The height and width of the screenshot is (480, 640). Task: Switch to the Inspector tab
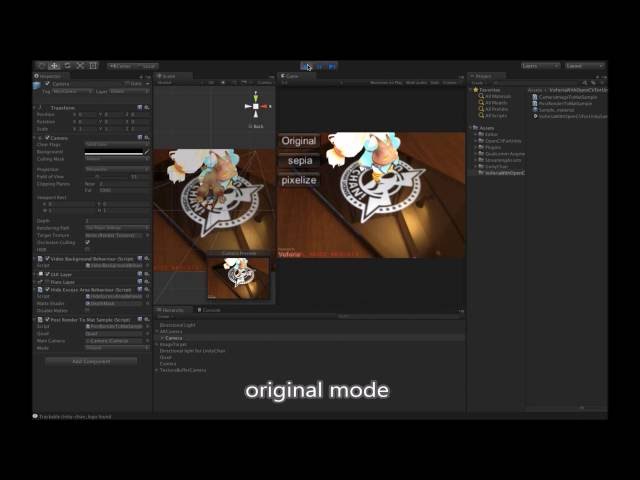pos(50,76)
